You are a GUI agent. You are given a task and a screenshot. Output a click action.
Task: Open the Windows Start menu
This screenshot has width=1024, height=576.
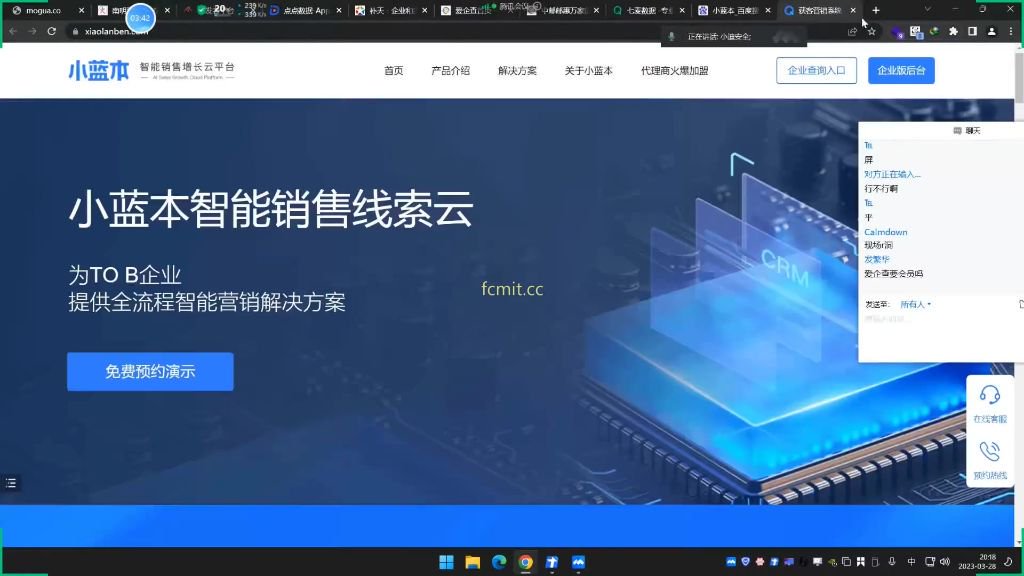click(446, 562)
